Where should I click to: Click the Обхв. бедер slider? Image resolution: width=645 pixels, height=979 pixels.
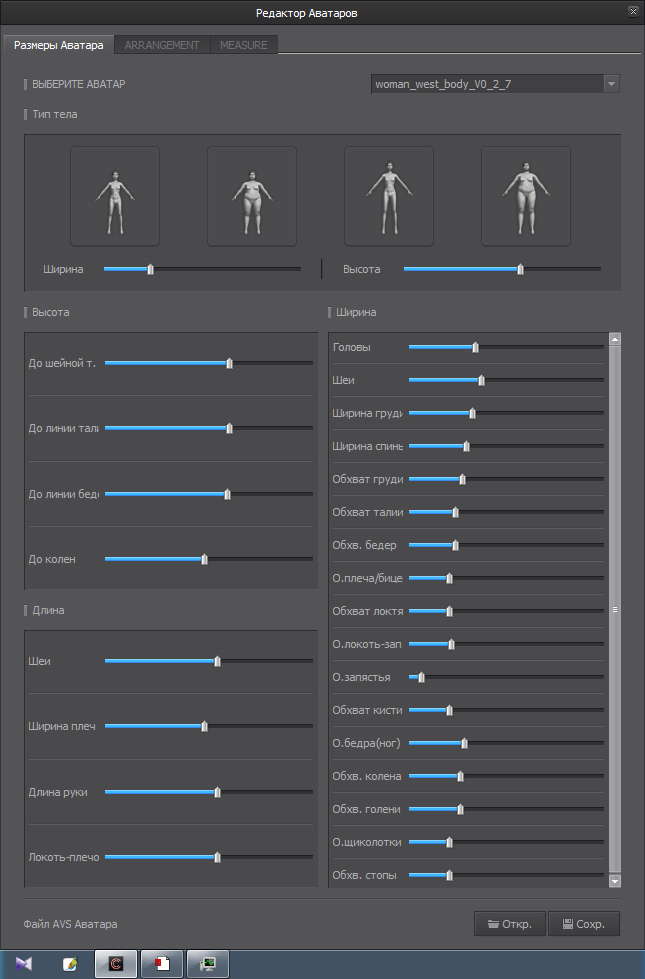pos(506,545)
